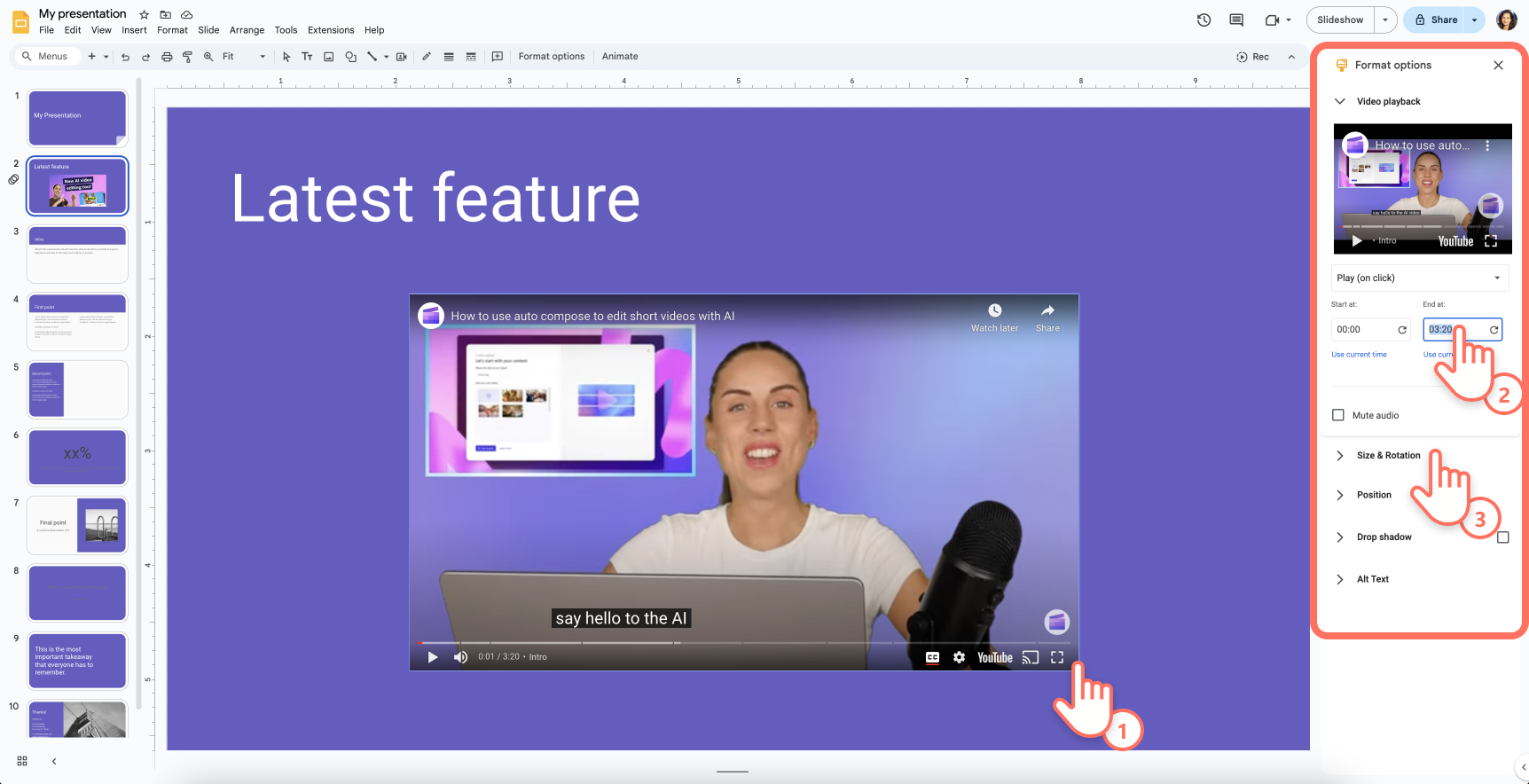The width and height of the screenshot is (1529, 784).
Task: Add a comment using toolbar icon
Action: [x=498, y=57]
